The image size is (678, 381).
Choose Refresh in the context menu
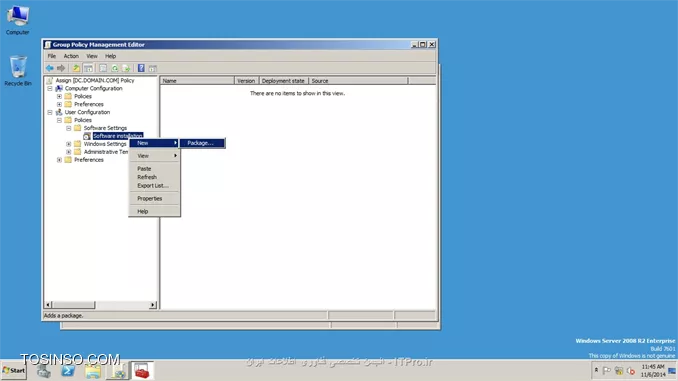155,177
